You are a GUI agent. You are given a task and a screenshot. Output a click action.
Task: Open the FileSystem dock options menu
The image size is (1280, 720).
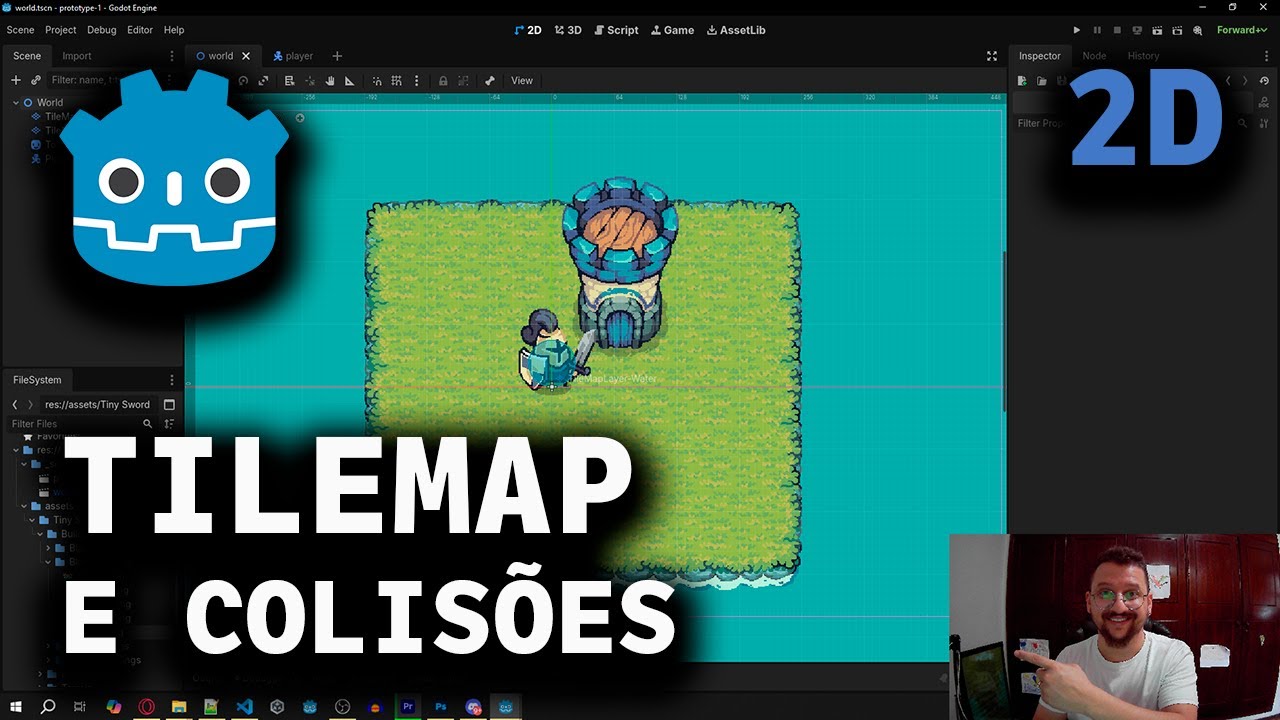[172, 380]
